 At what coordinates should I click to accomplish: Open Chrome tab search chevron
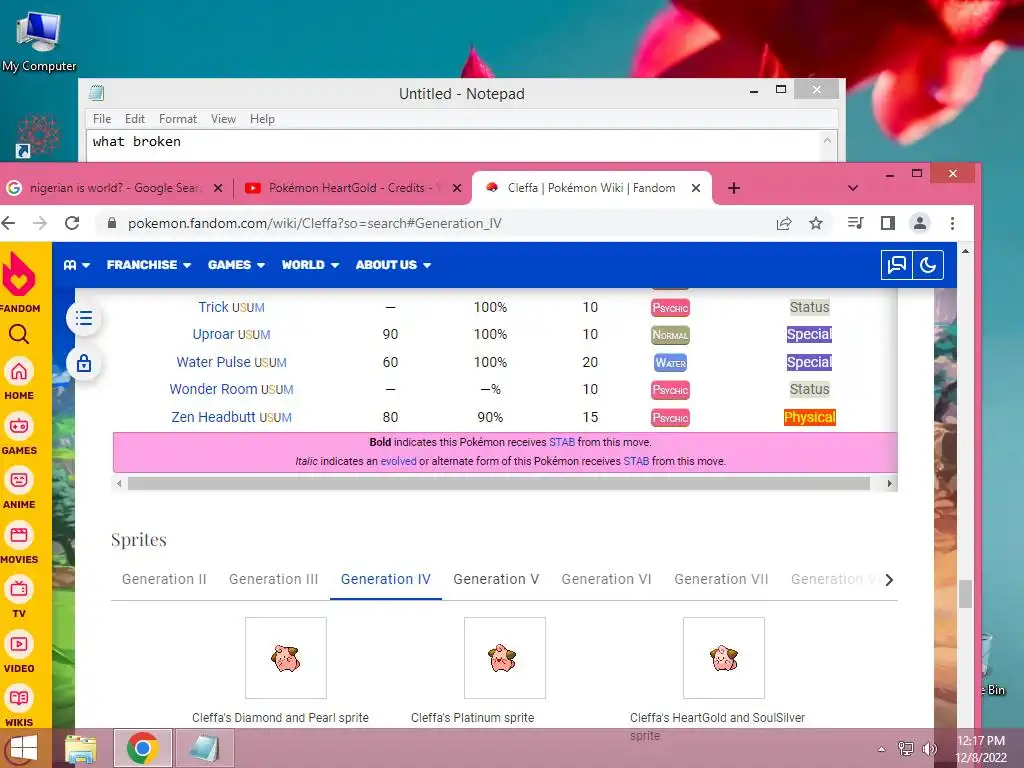click(852, 188)
